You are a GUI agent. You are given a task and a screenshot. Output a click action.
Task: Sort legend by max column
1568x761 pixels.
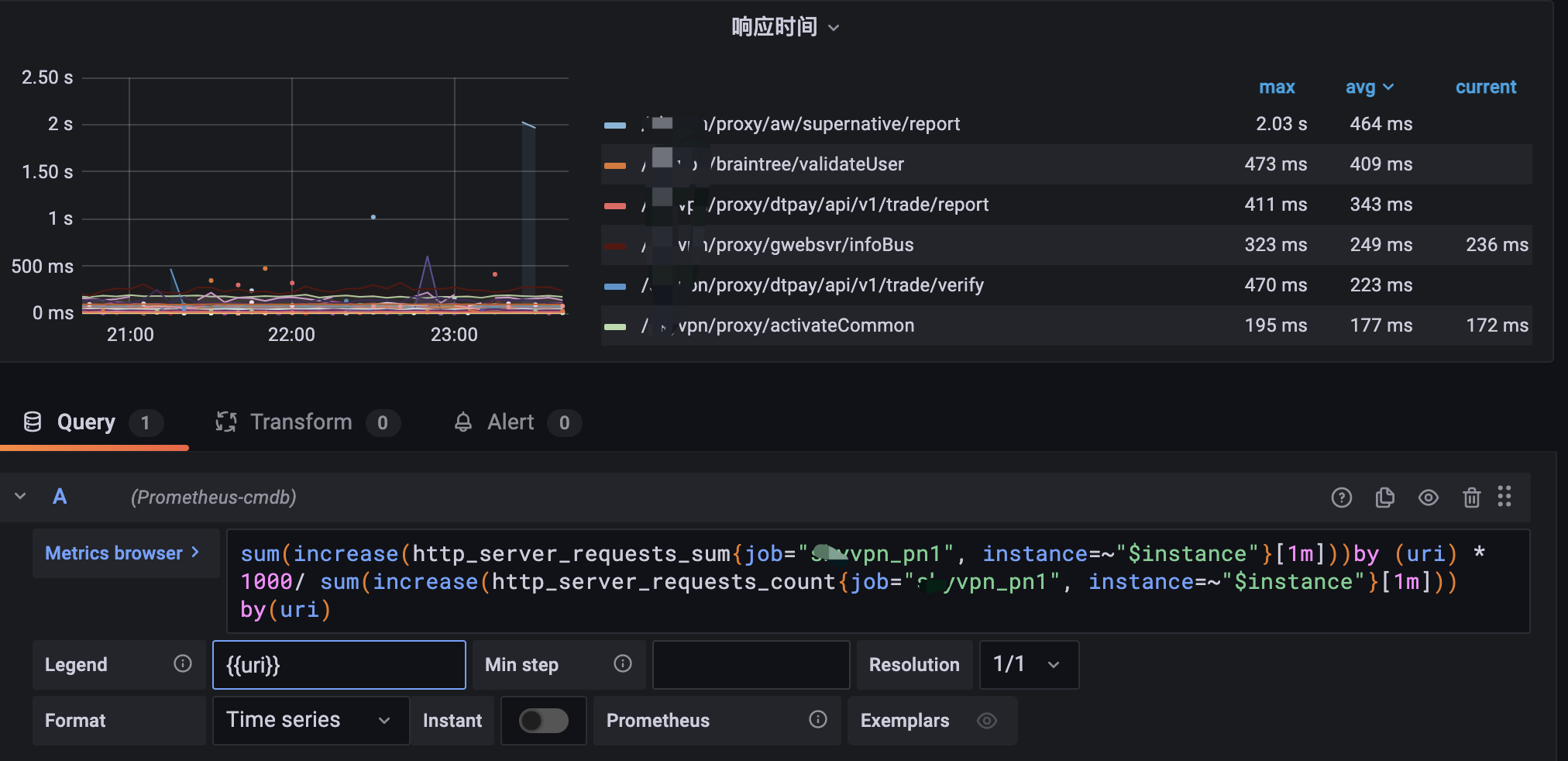pyautogui.click(x=1277, y=87)
